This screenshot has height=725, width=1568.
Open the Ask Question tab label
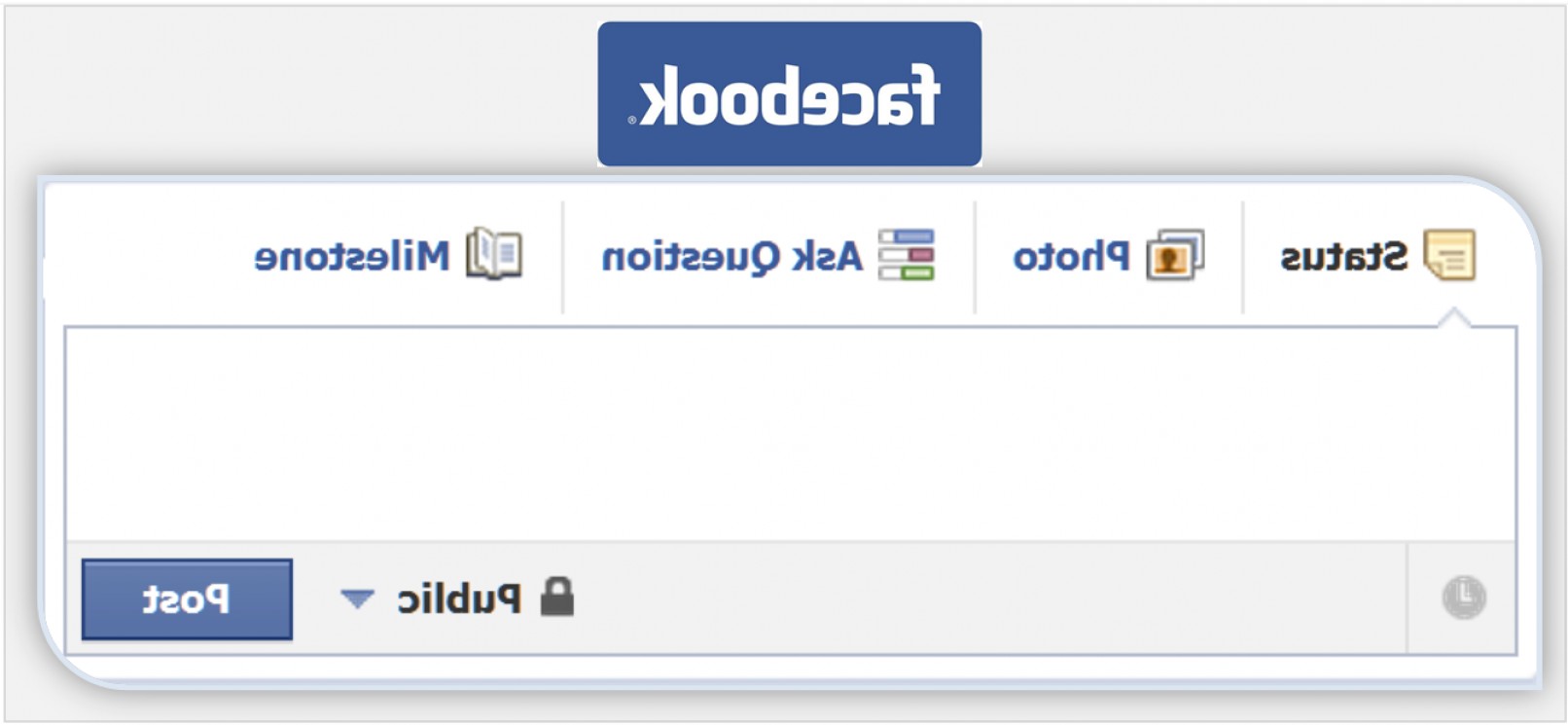pos(731,257)
